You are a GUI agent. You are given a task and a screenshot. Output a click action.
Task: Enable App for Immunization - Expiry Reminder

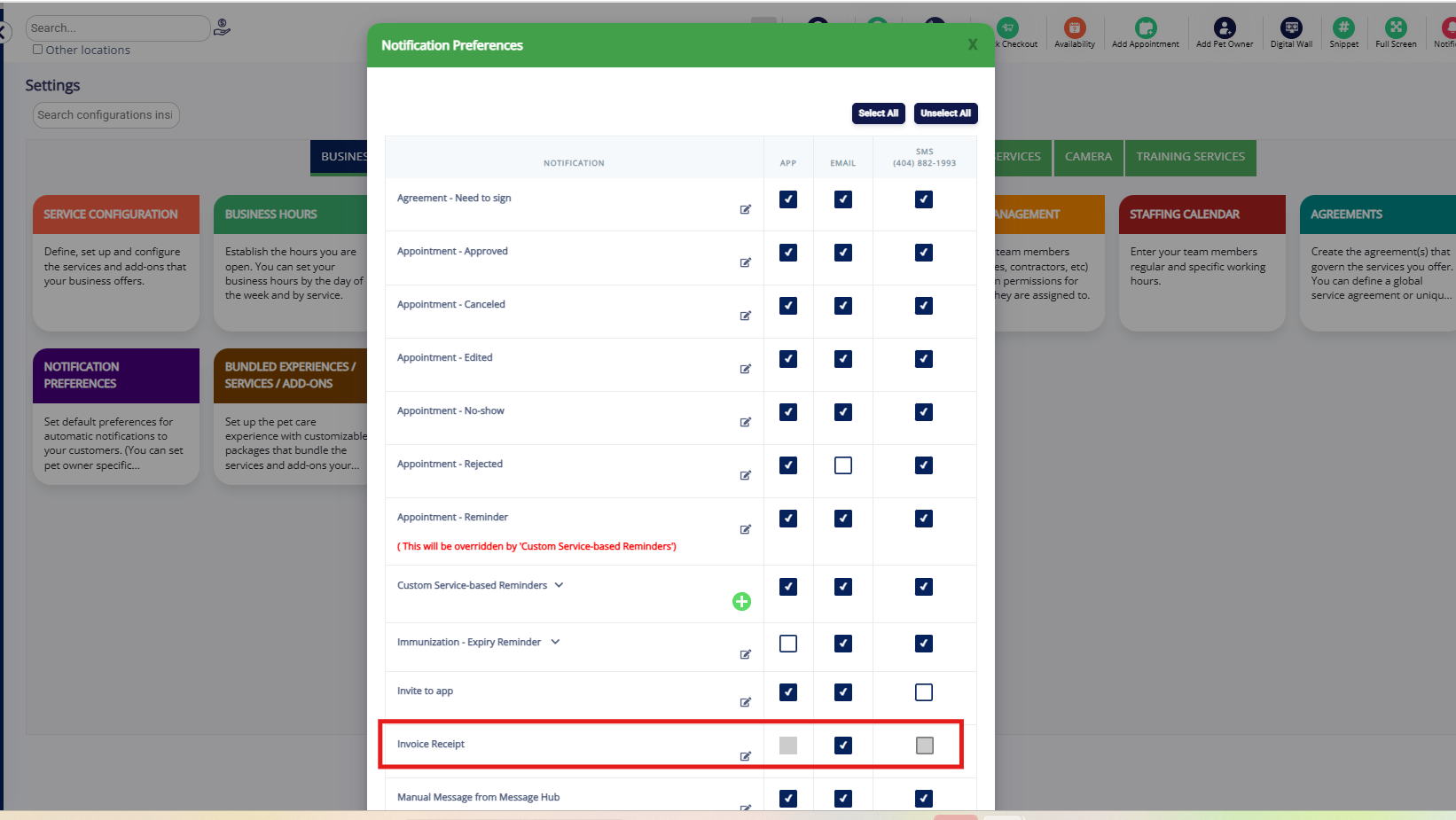(x=787, y=644)
